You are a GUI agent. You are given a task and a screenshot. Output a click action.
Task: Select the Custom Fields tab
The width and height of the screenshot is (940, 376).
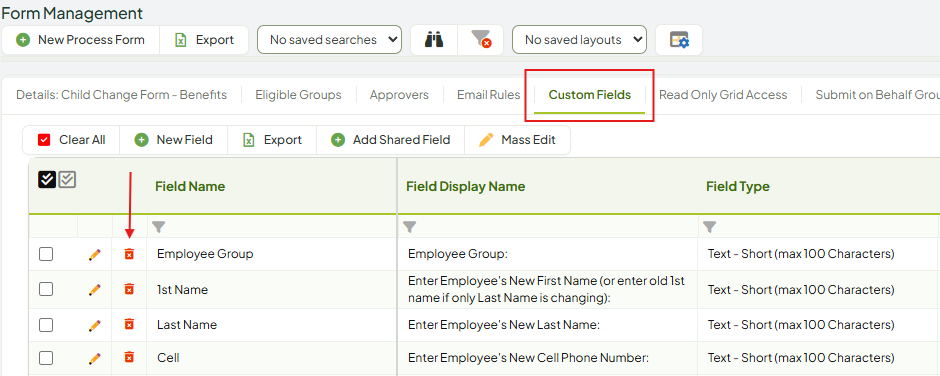[x=590, y=95]
